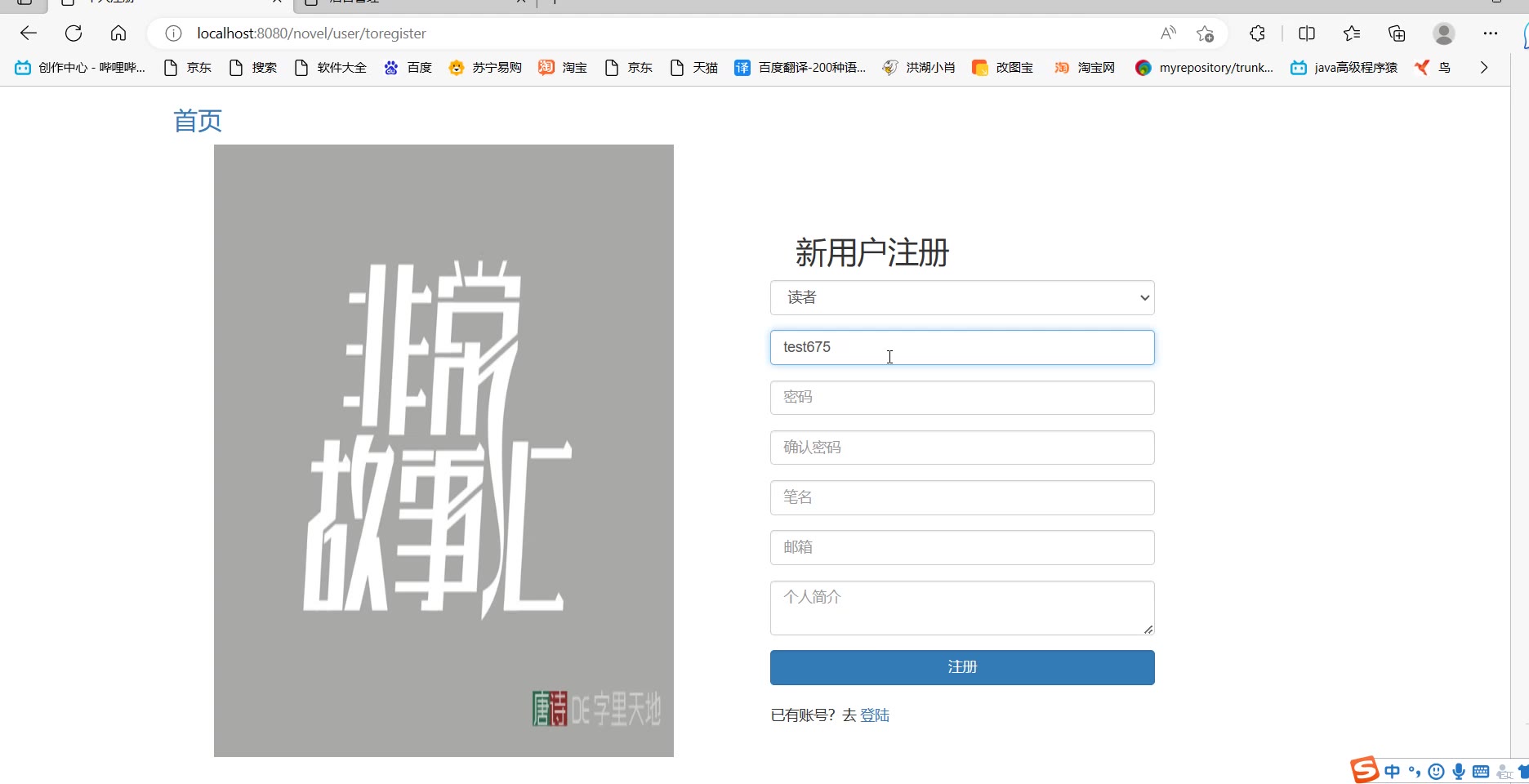Open the browser profile avatar
The width and height of the screenshot is (1529, 784).
pyautogui.click(x=1444, y=33)
